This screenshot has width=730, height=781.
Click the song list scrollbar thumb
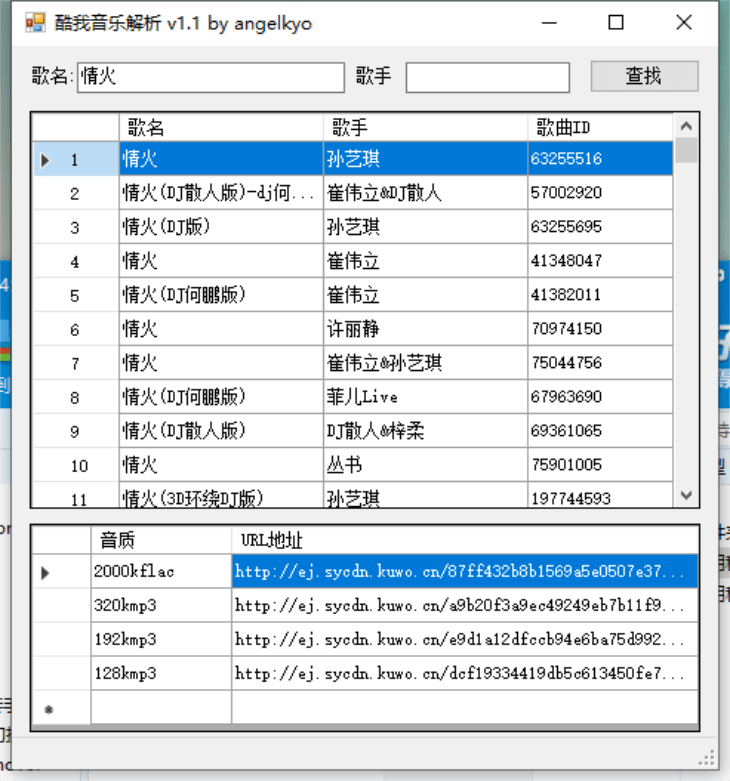click(686, 150)
